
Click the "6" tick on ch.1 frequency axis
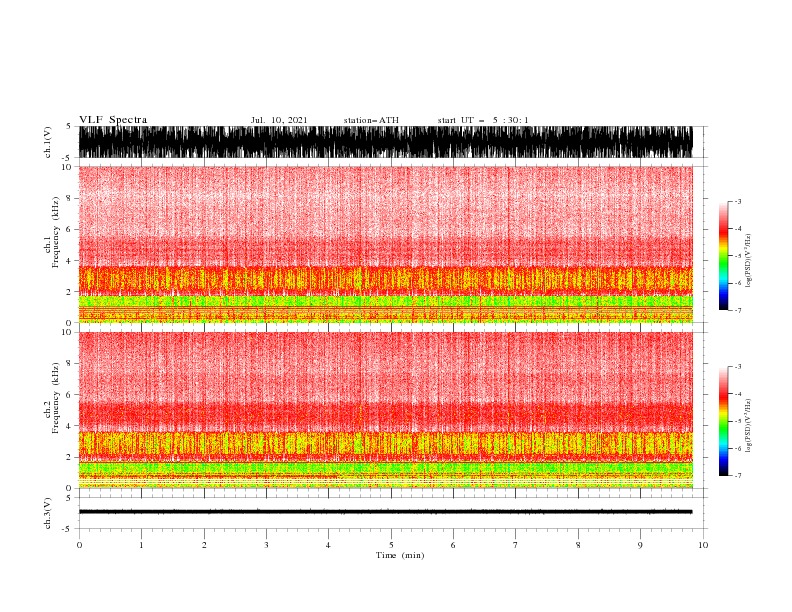69,229
